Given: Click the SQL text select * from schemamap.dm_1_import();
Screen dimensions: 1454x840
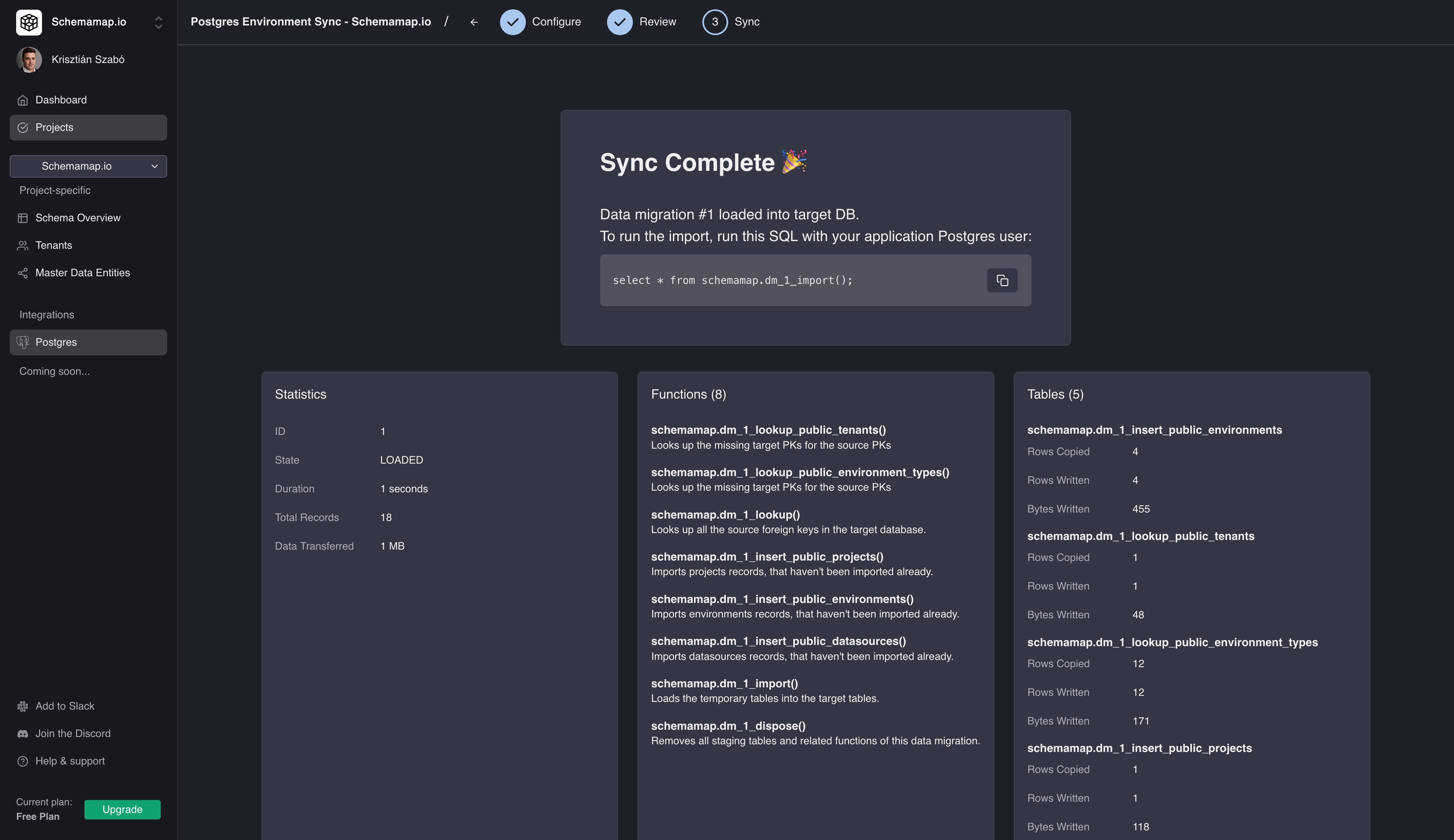Looking at the screenshot, I should click(x=732, y=280).
